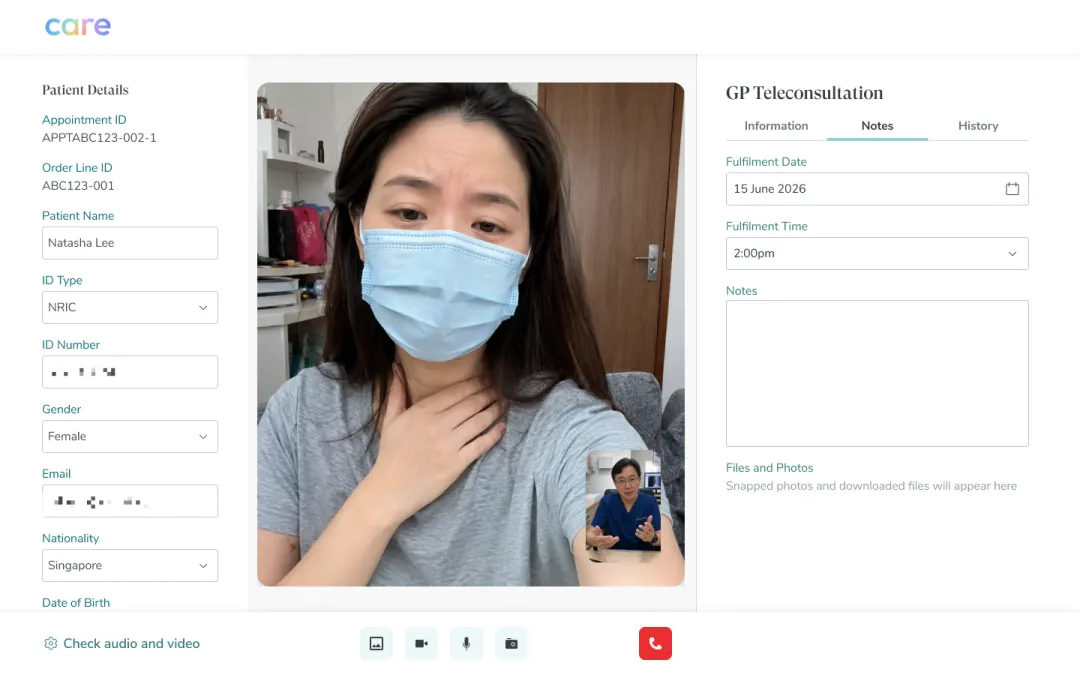
Task: Open the History tab
Action: click(978, 126)
